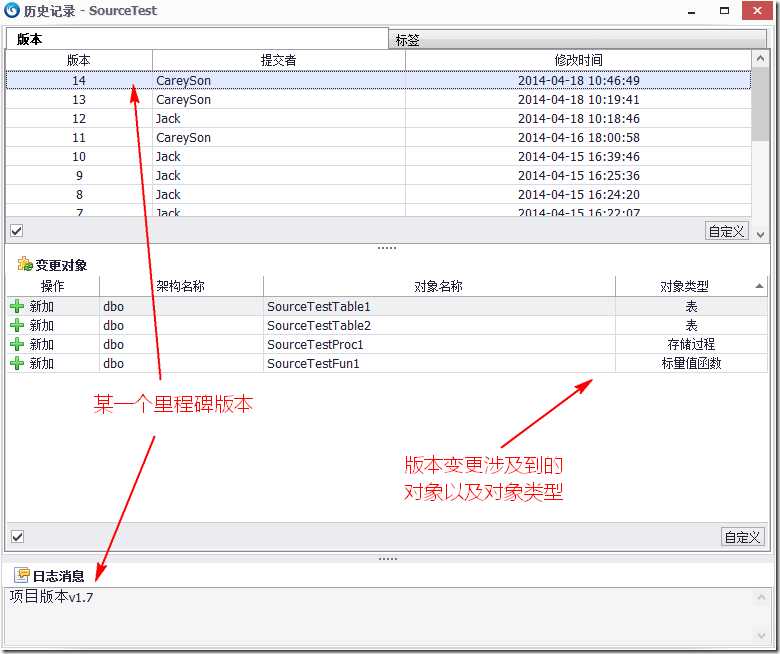
Task: Click the SourceTest app icon in title bar
Action: pos(11,10)
